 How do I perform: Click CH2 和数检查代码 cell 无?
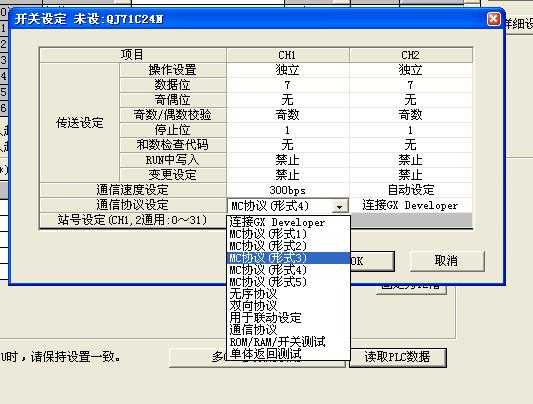tap(411, 145)
